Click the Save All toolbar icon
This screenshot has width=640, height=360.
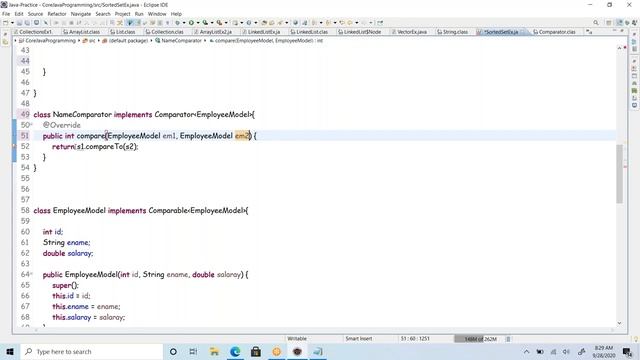[27, 23]
